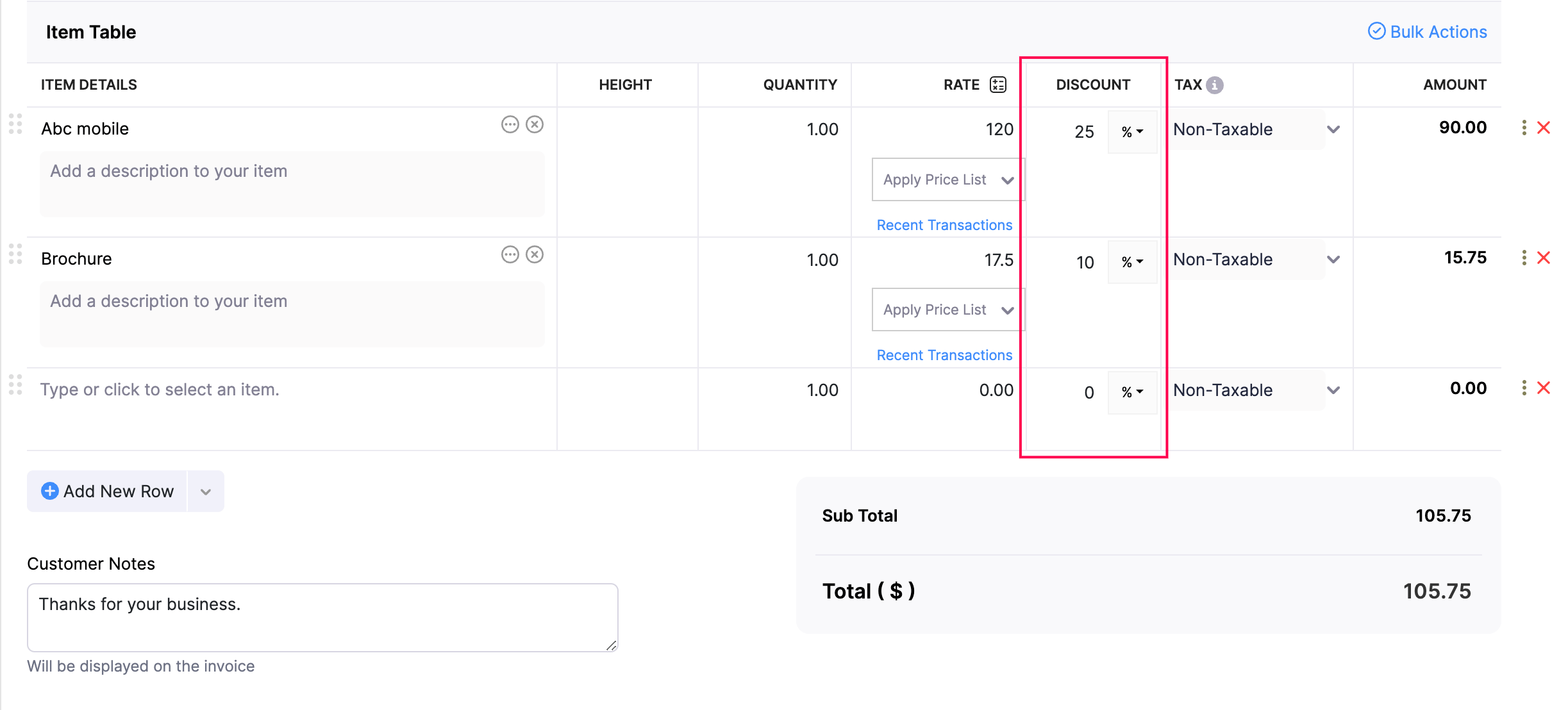
Task: Clear the Brochure item with circled X
Action: [535, 254]
